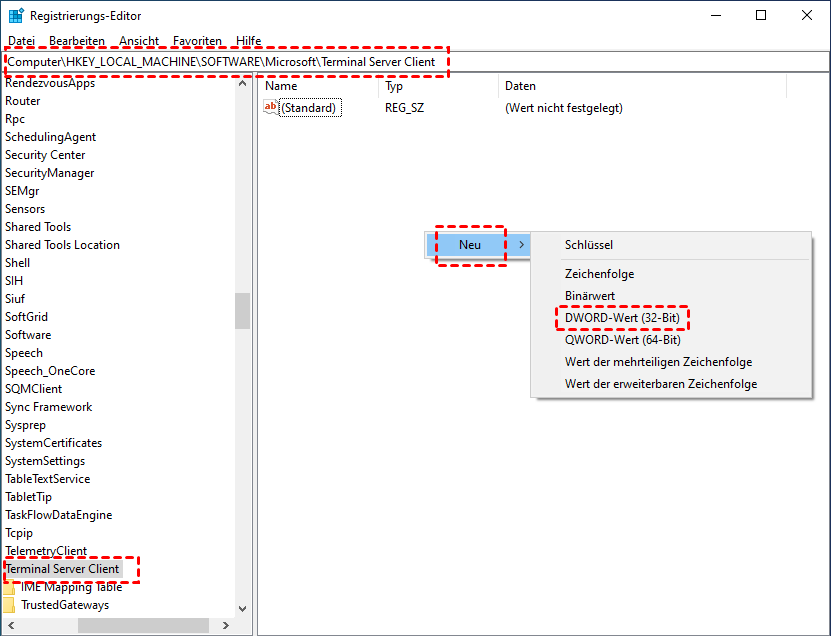The height and width of the screenshot is (636, 831).
Task: Expand the Neu submenu arrow
Action: [521, 245]
